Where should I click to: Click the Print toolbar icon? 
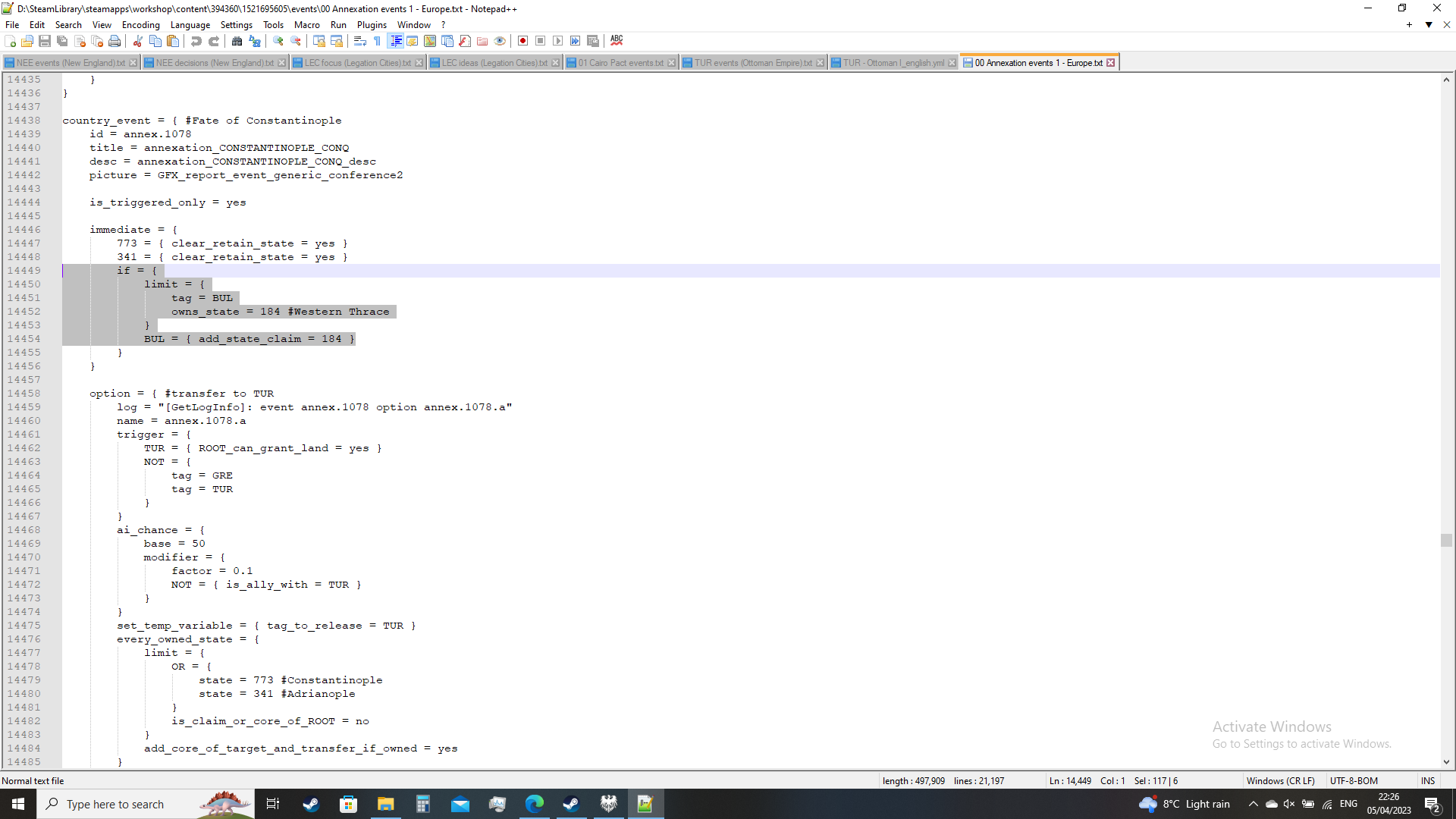click(x=115, y=41)
